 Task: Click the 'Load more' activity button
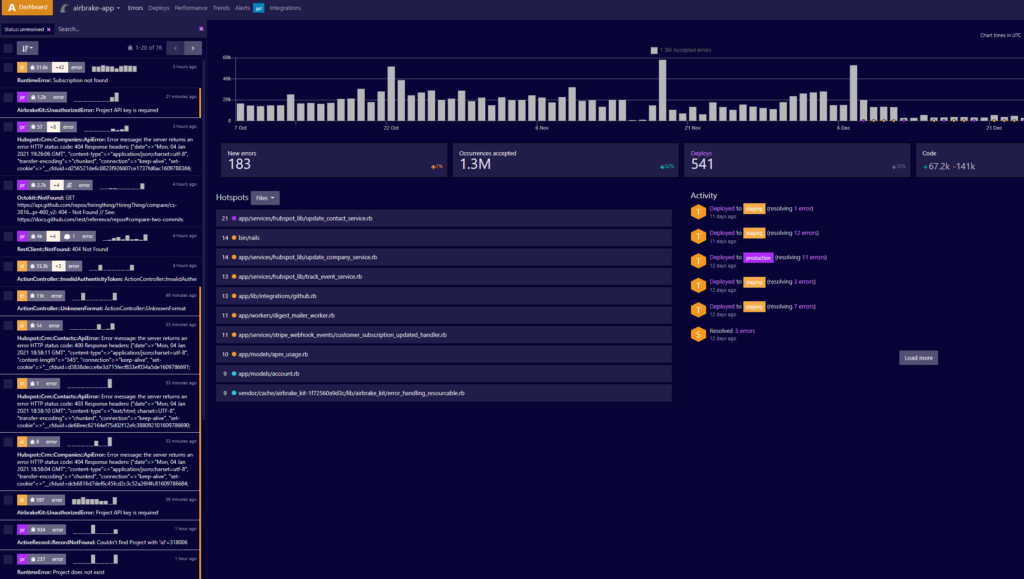click(x=918, y=358)
